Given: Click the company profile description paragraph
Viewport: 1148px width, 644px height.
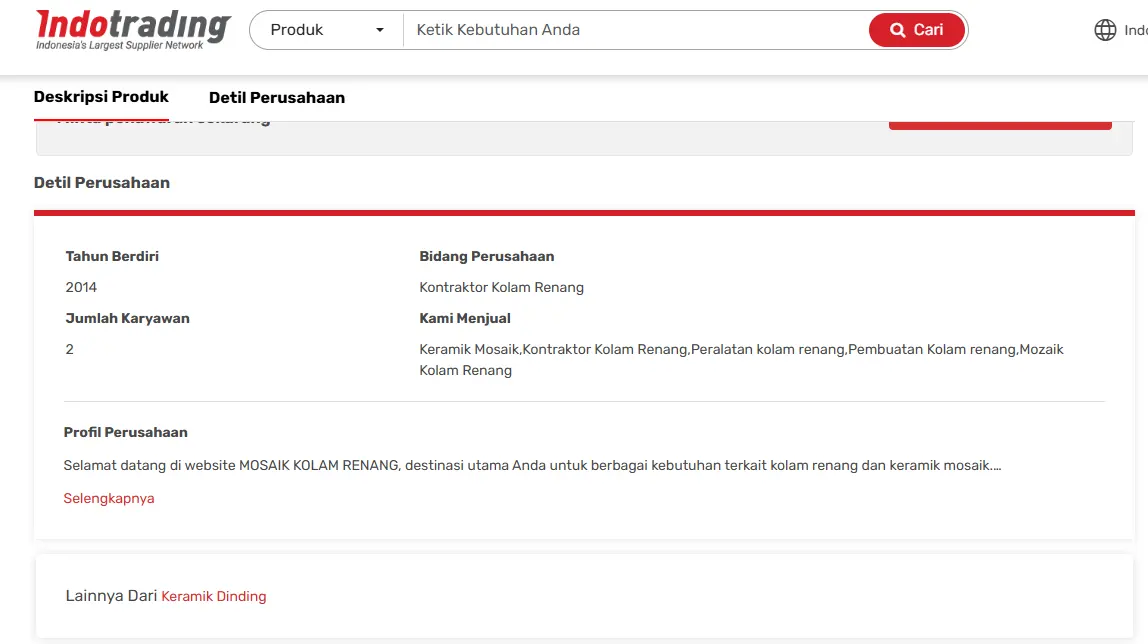Looking at the screenshot, I should tap(532, 466).
